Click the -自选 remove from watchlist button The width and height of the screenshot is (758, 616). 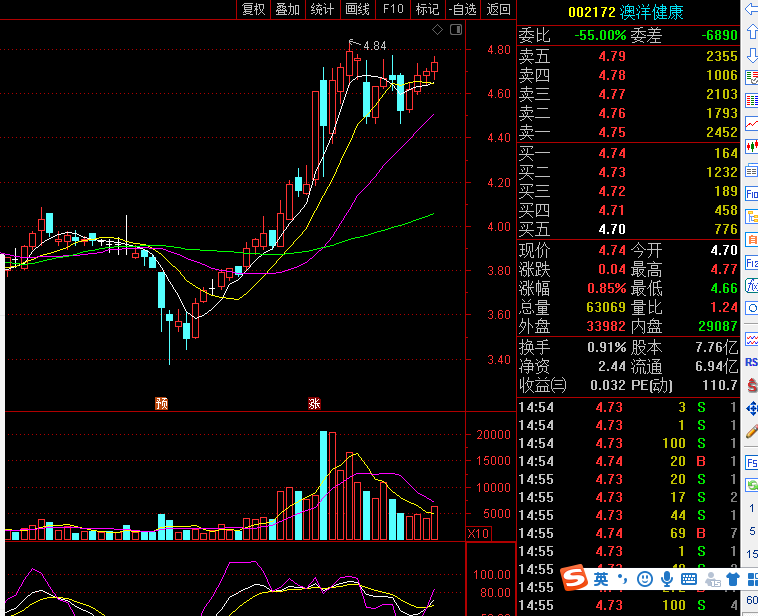pos(463,9)
